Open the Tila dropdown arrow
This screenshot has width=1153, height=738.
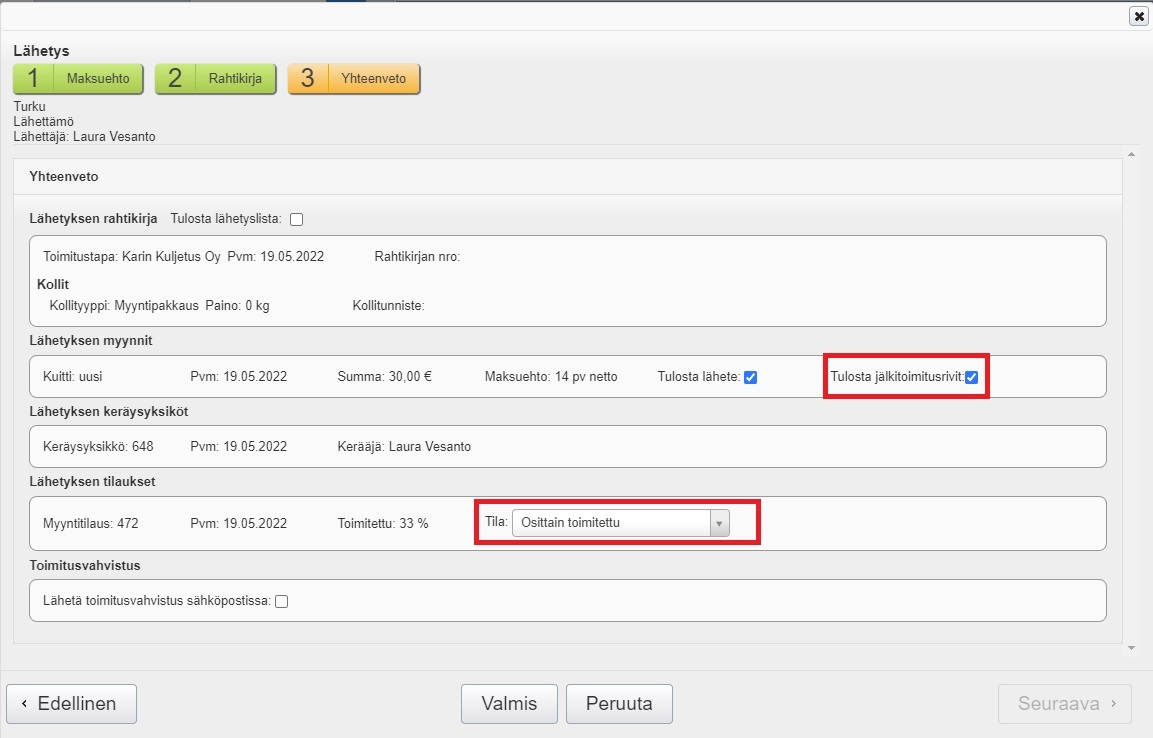tap(719, 523)
